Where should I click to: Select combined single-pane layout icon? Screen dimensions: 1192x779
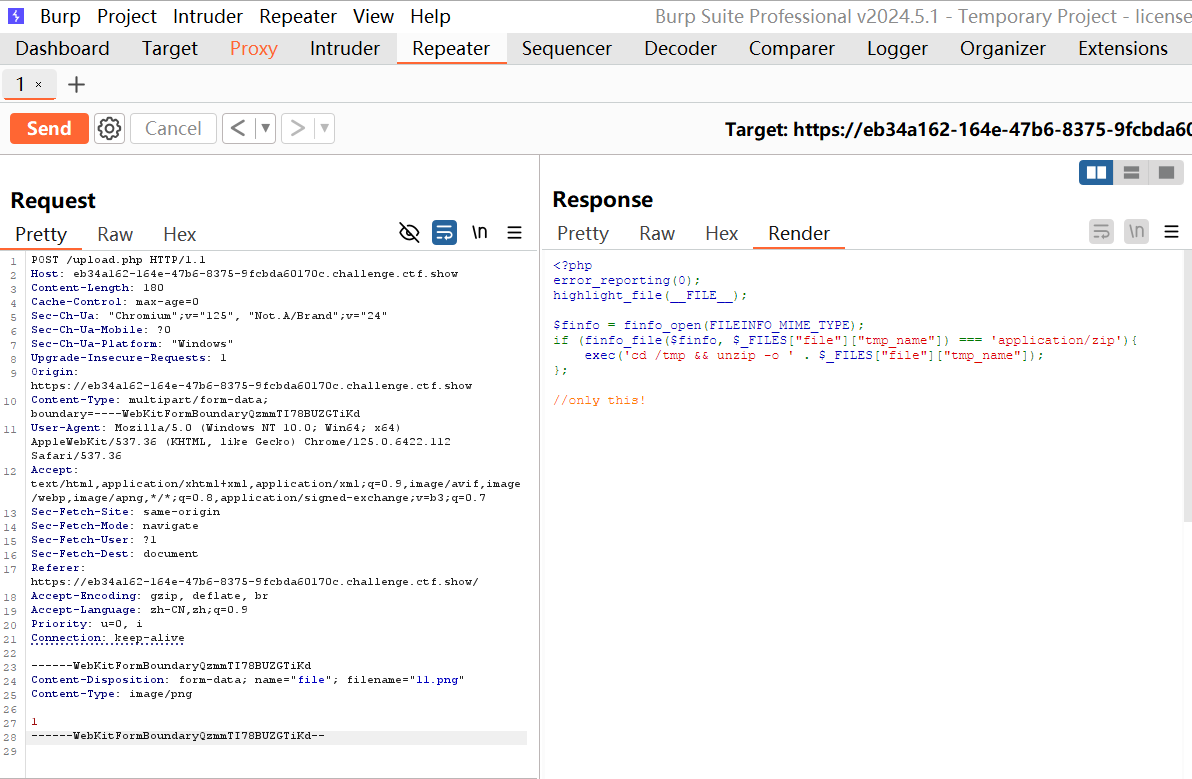(1165, 173)
